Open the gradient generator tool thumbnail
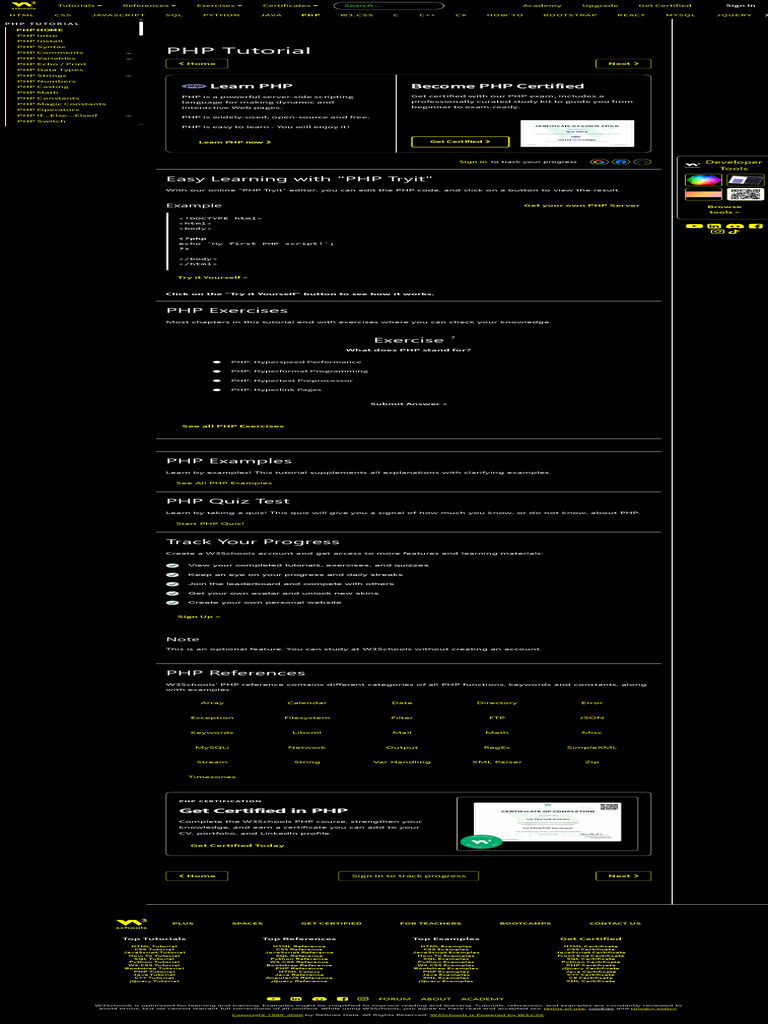The height and width of the screenshot is (1024, 768). click(x=703, y=195)
